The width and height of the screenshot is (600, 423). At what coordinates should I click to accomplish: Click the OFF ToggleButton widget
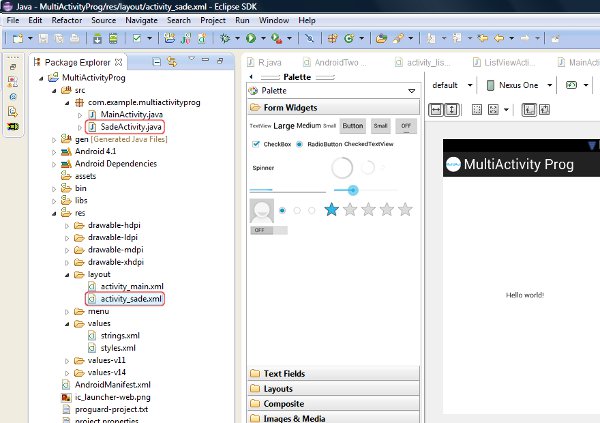tap(405, 126)
